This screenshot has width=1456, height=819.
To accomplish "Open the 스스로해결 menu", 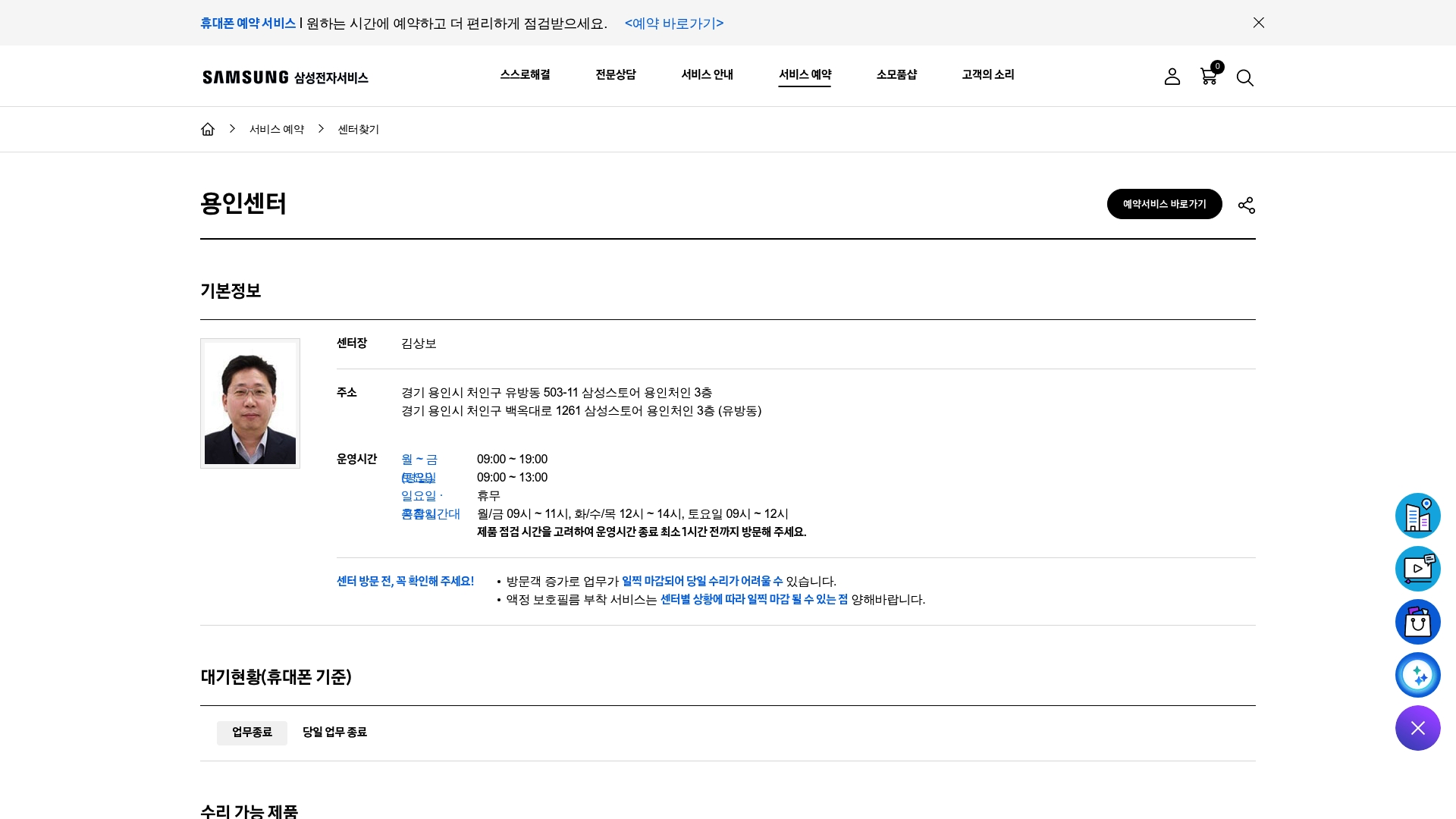I will click(x=525, y=74).
